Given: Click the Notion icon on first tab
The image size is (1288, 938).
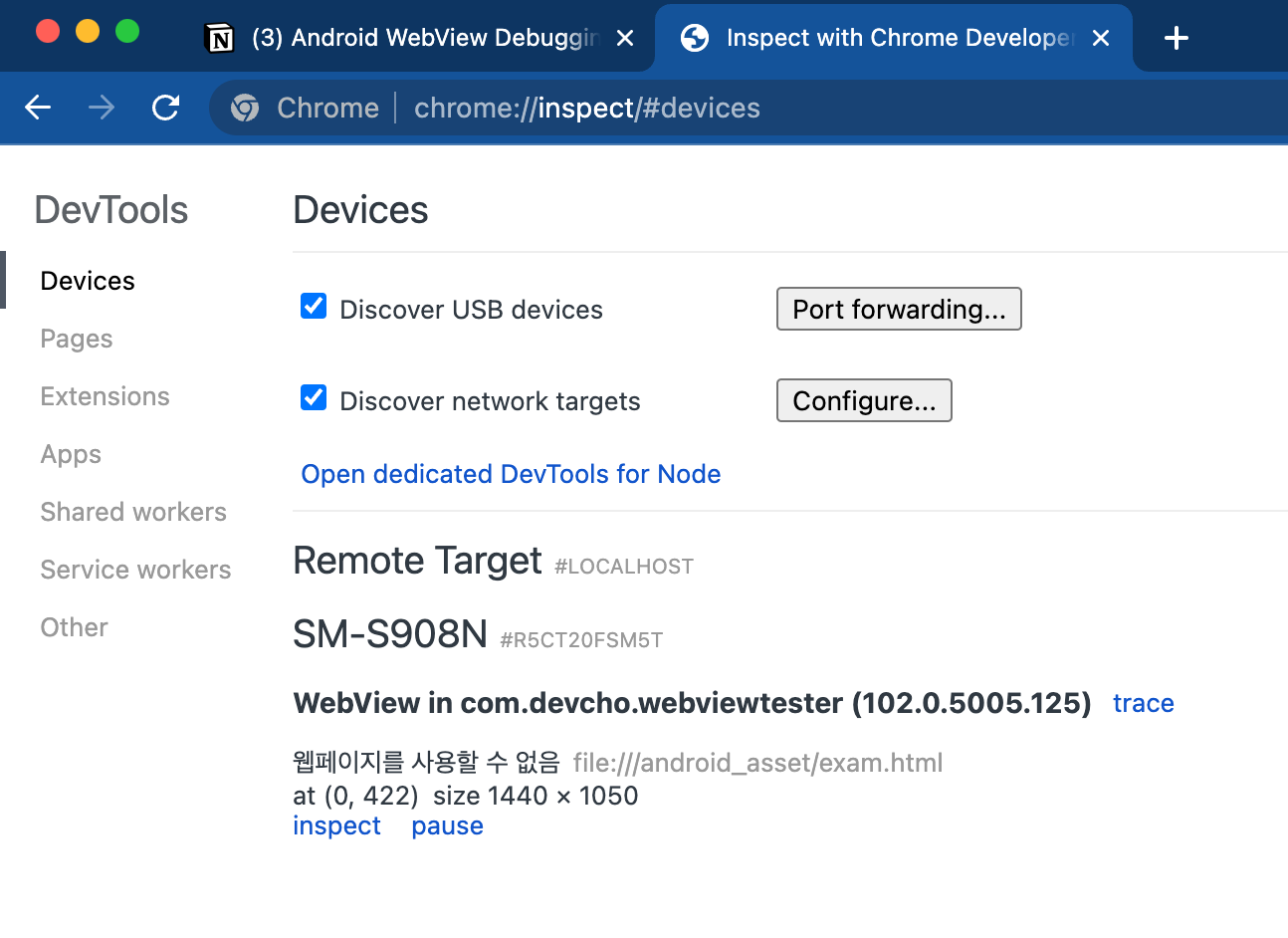Looking at the screenshot, I should 219,38.
